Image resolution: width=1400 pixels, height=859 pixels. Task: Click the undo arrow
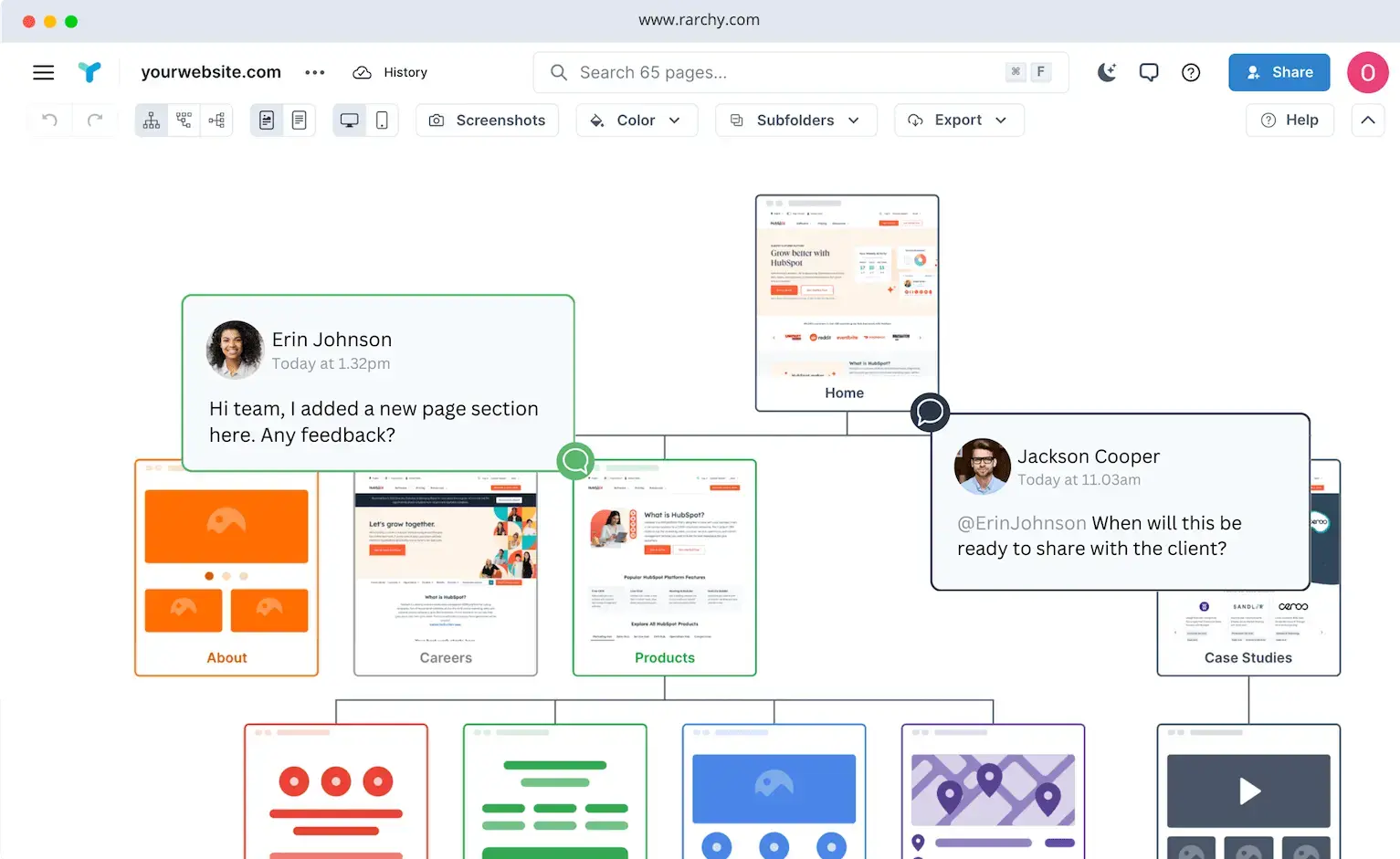coord(50,120)
